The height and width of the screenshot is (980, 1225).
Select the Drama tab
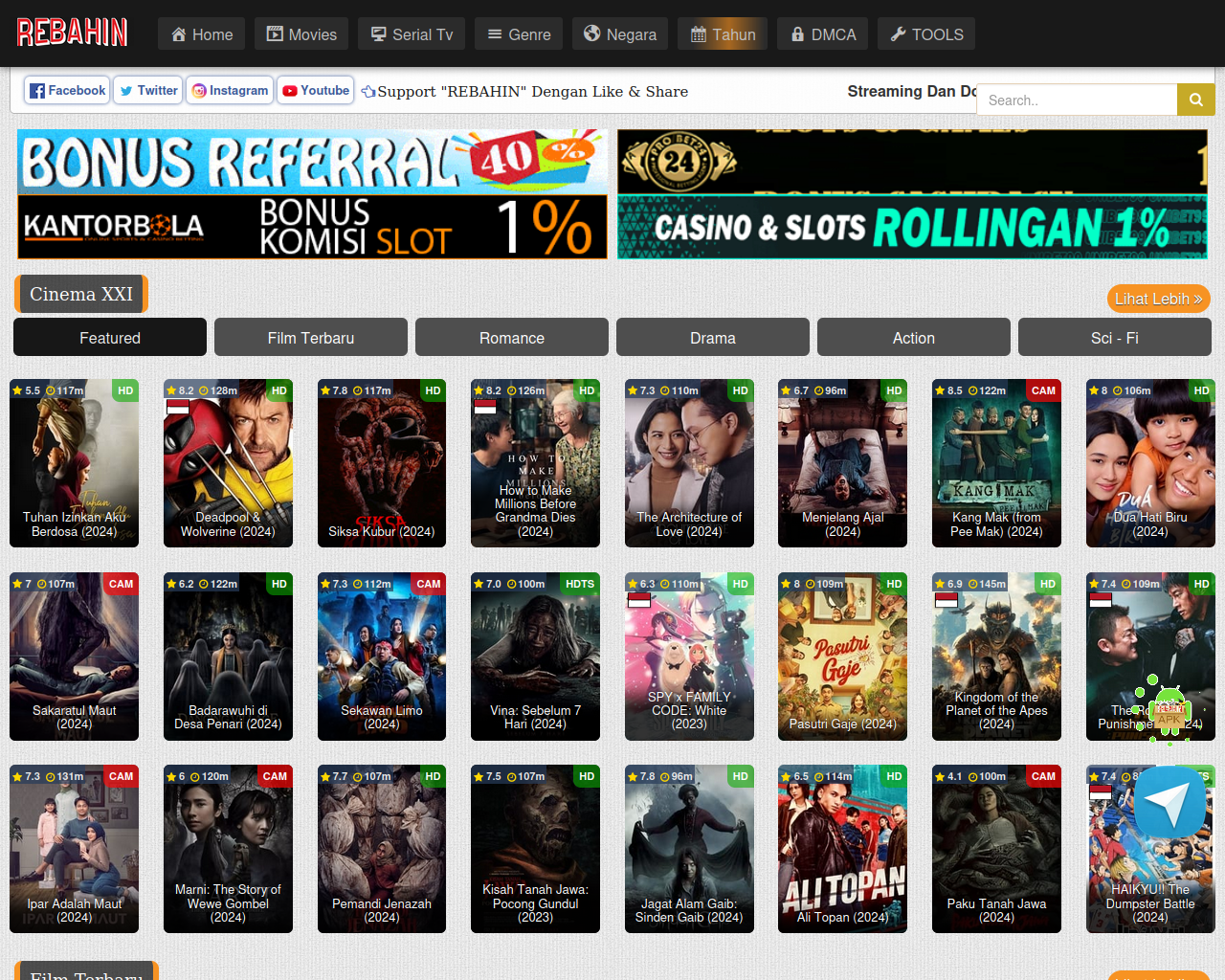click(x=713, y=337)
